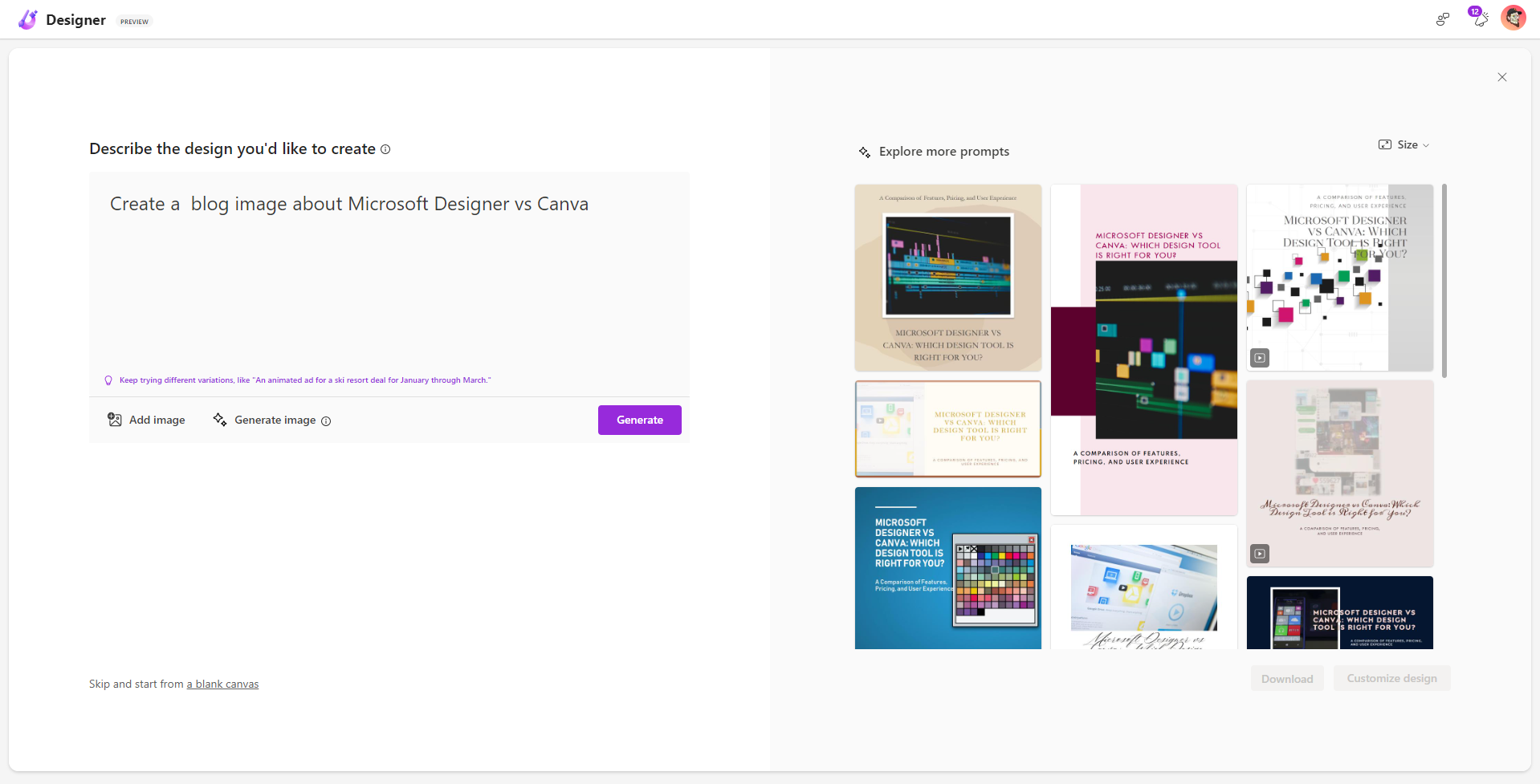Viewport: 1540px width, 784px height.
Task: Select the blue design with color palette
Action: [x=948, y=568]
